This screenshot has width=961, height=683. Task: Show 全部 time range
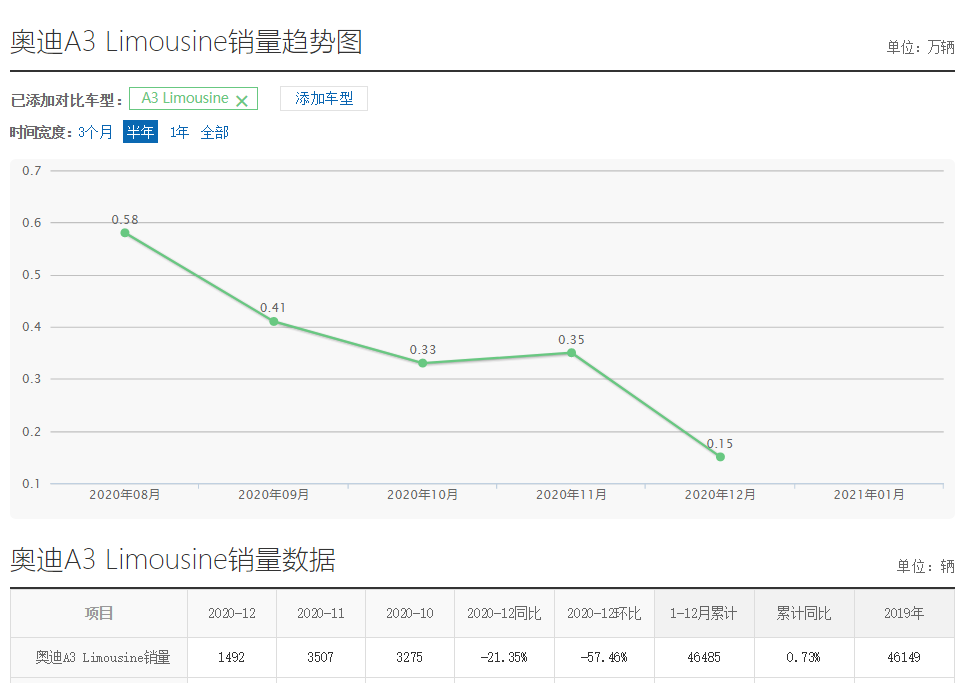coord(215,132)
